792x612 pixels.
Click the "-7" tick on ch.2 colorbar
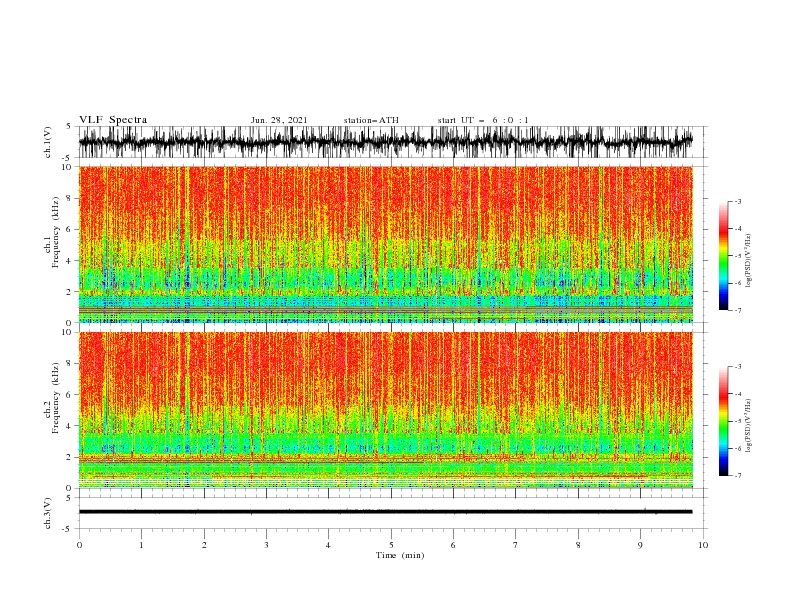click(737, 475)
